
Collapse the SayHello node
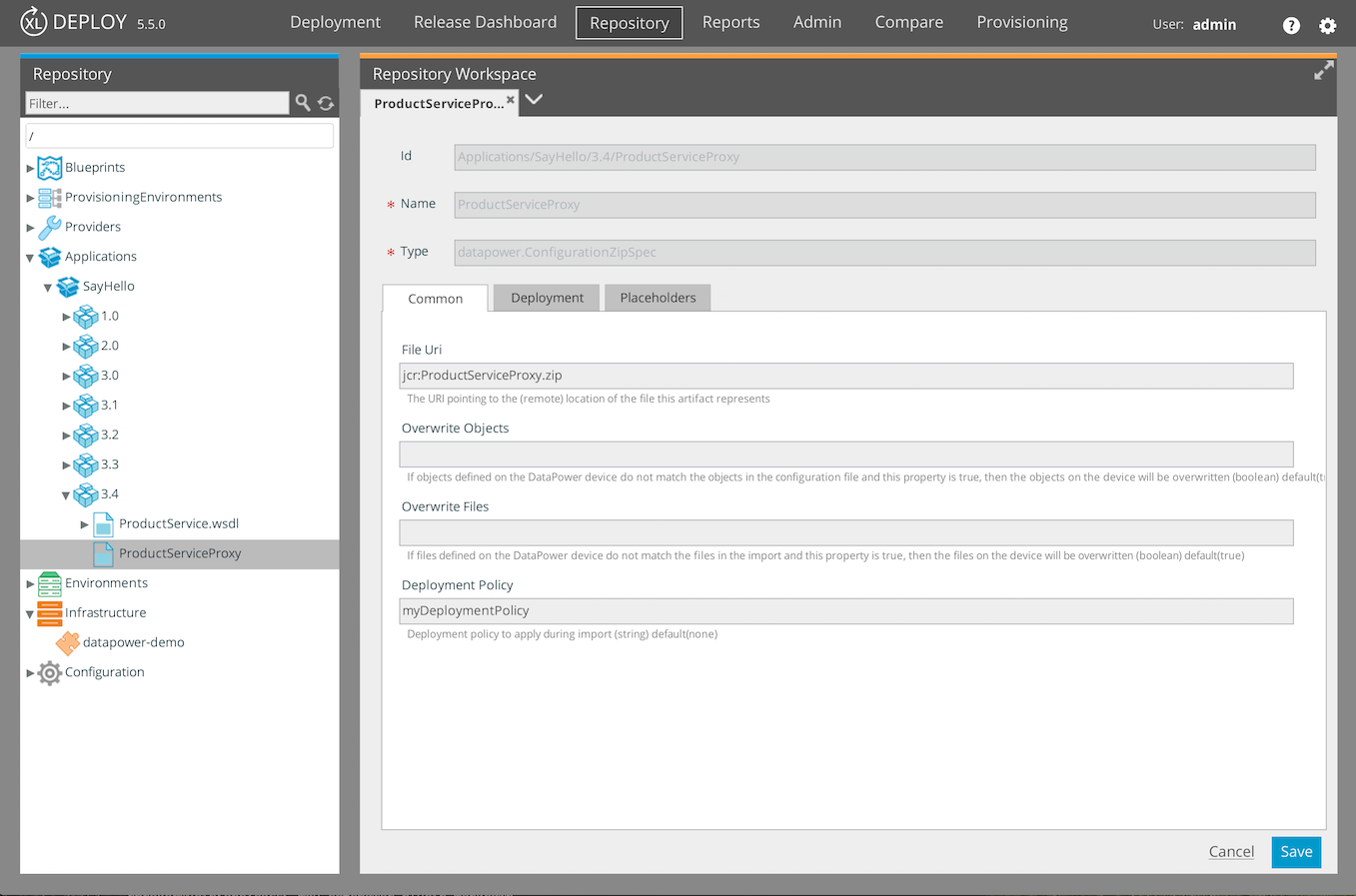pyautogui.click(x=47, y=288)
